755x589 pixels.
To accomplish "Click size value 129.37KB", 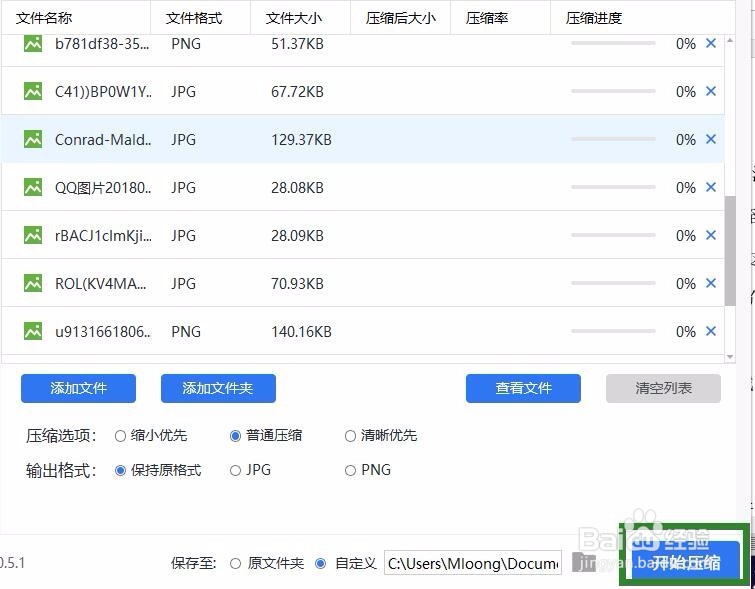I will [x=301, y=140].
